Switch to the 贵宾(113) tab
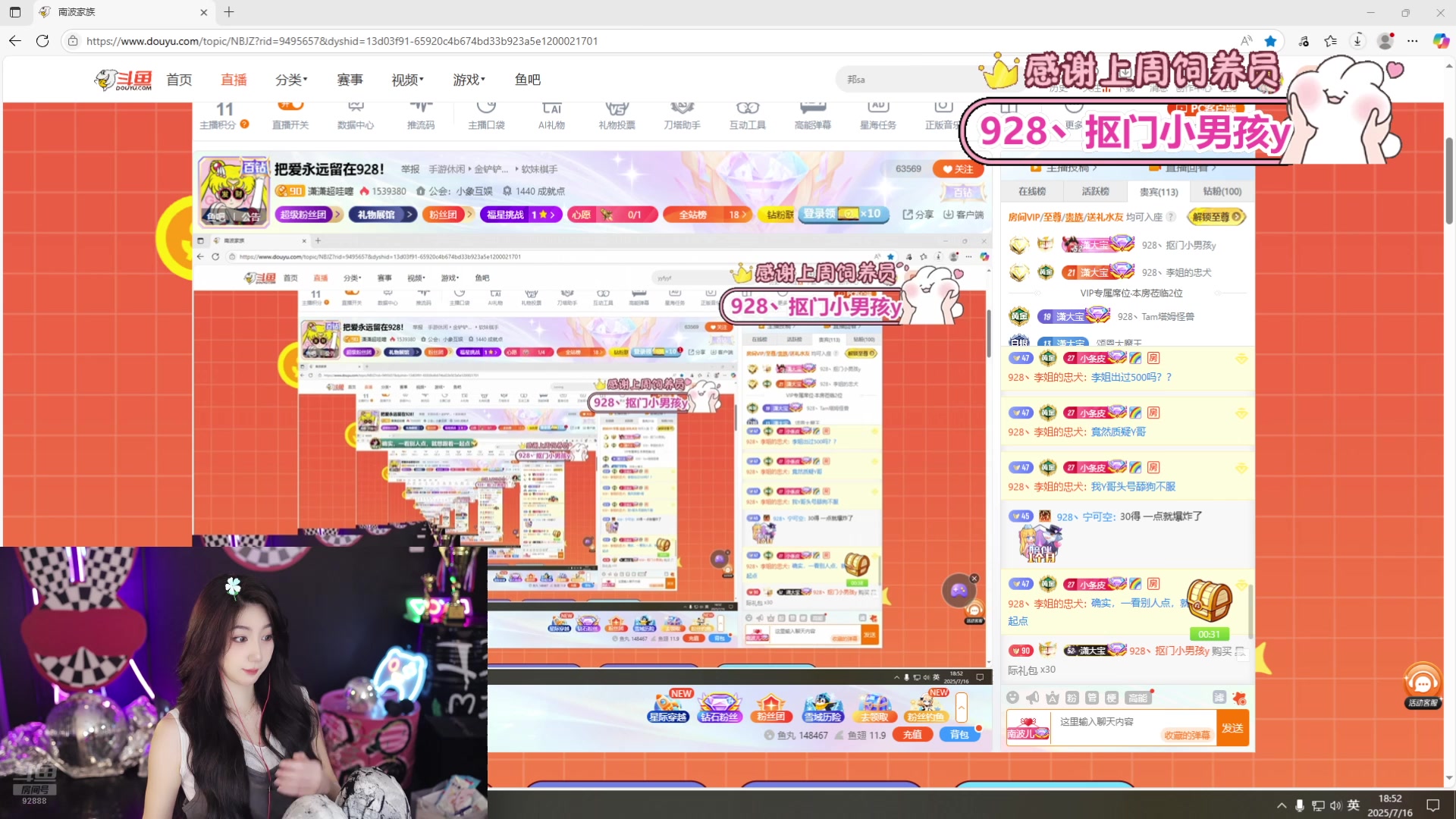 click(x=1159, y=192)
